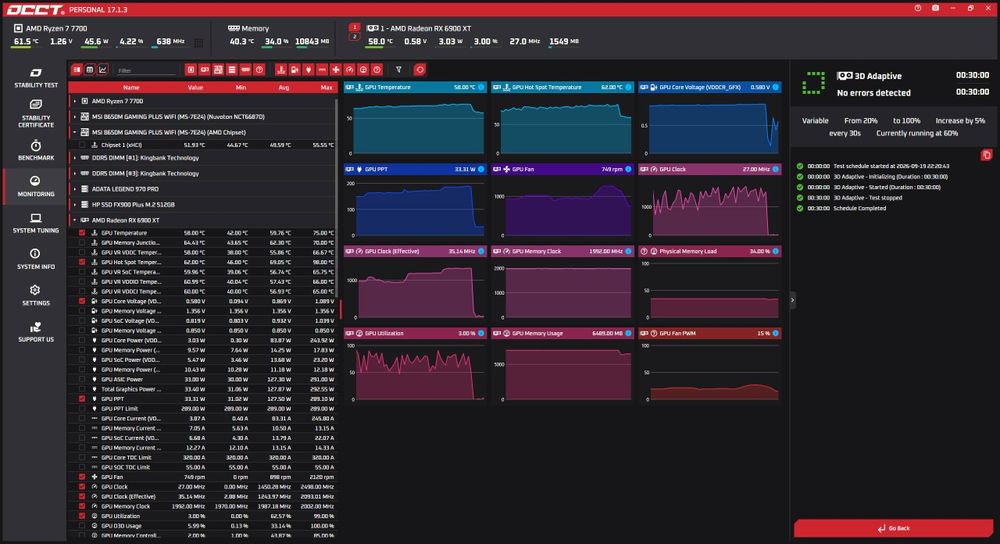This screenshot has height=544, width=1000.
Task: Uncheck the GPU Core Voltage checkbox
Action: [82, 301]
